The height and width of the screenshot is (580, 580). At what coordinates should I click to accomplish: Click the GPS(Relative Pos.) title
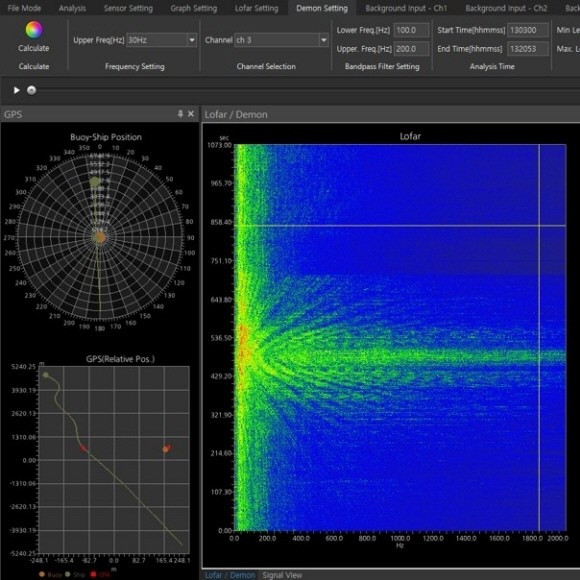point(121,359)
